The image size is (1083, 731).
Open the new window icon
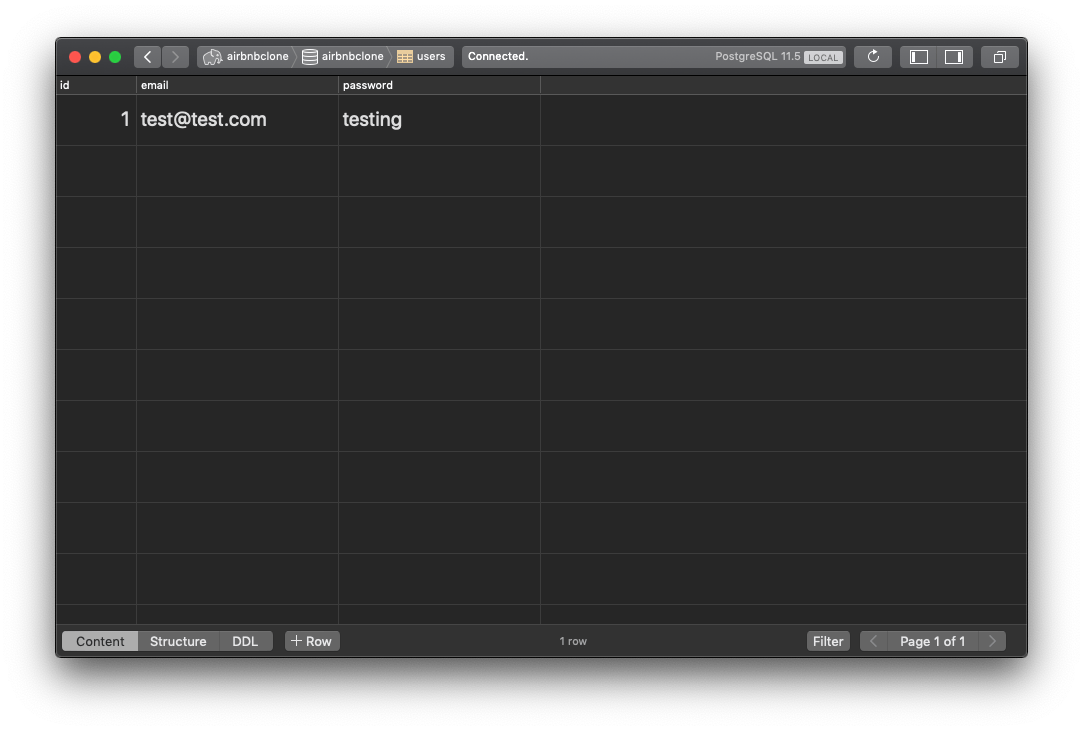pyautogui.click(x=999, y=57)
